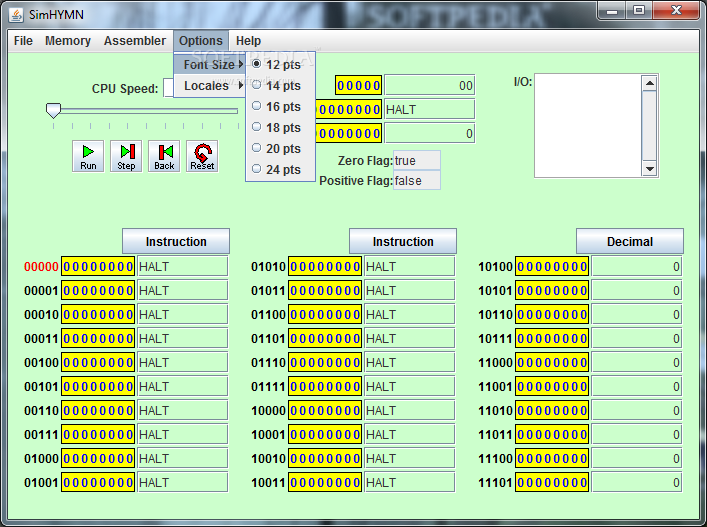Open the Help menu

click(x=248, y=41)
